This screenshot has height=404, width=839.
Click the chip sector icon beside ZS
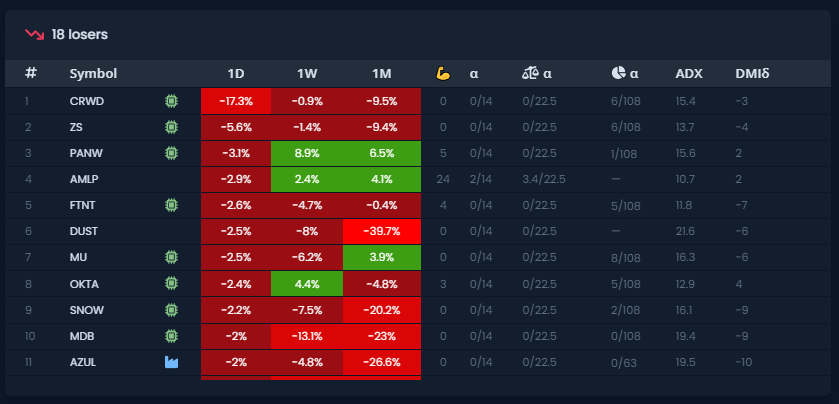tap(171, 127)
